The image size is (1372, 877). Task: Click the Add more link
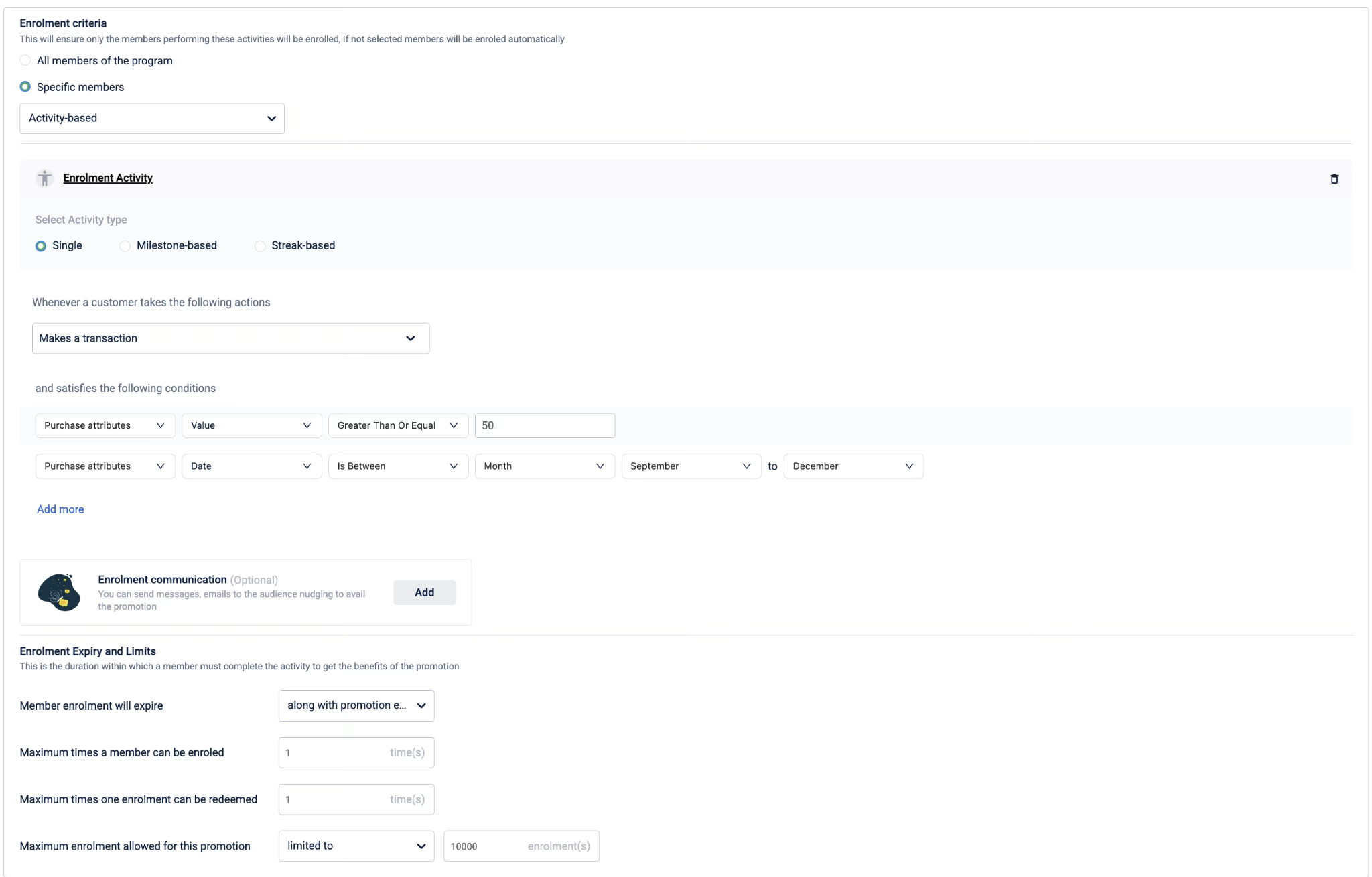click(60, 509)
